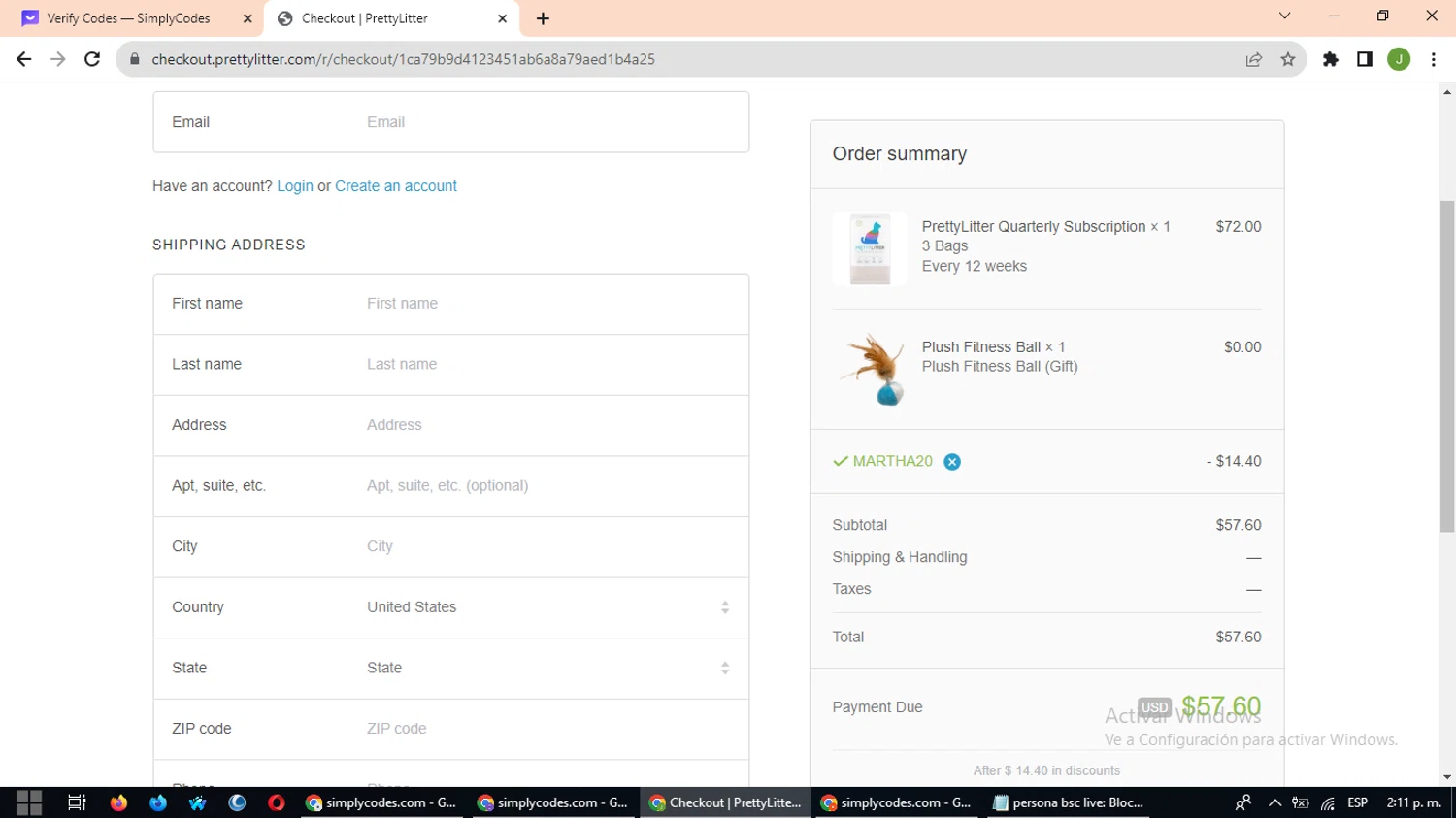This screenshot has width=1456, height=818.
Task: Toggle the browser side panel icon
Action: (1365, 59)
